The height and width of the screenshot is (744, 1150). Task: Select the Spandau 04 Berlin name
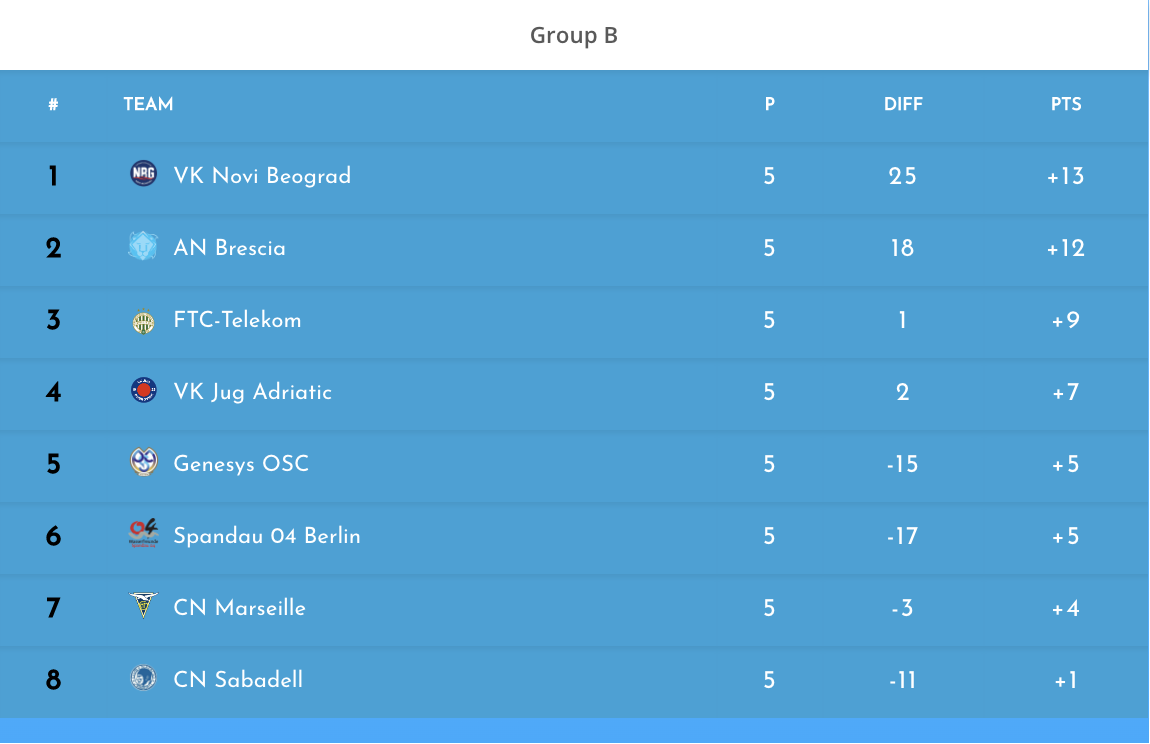[267, 536]
